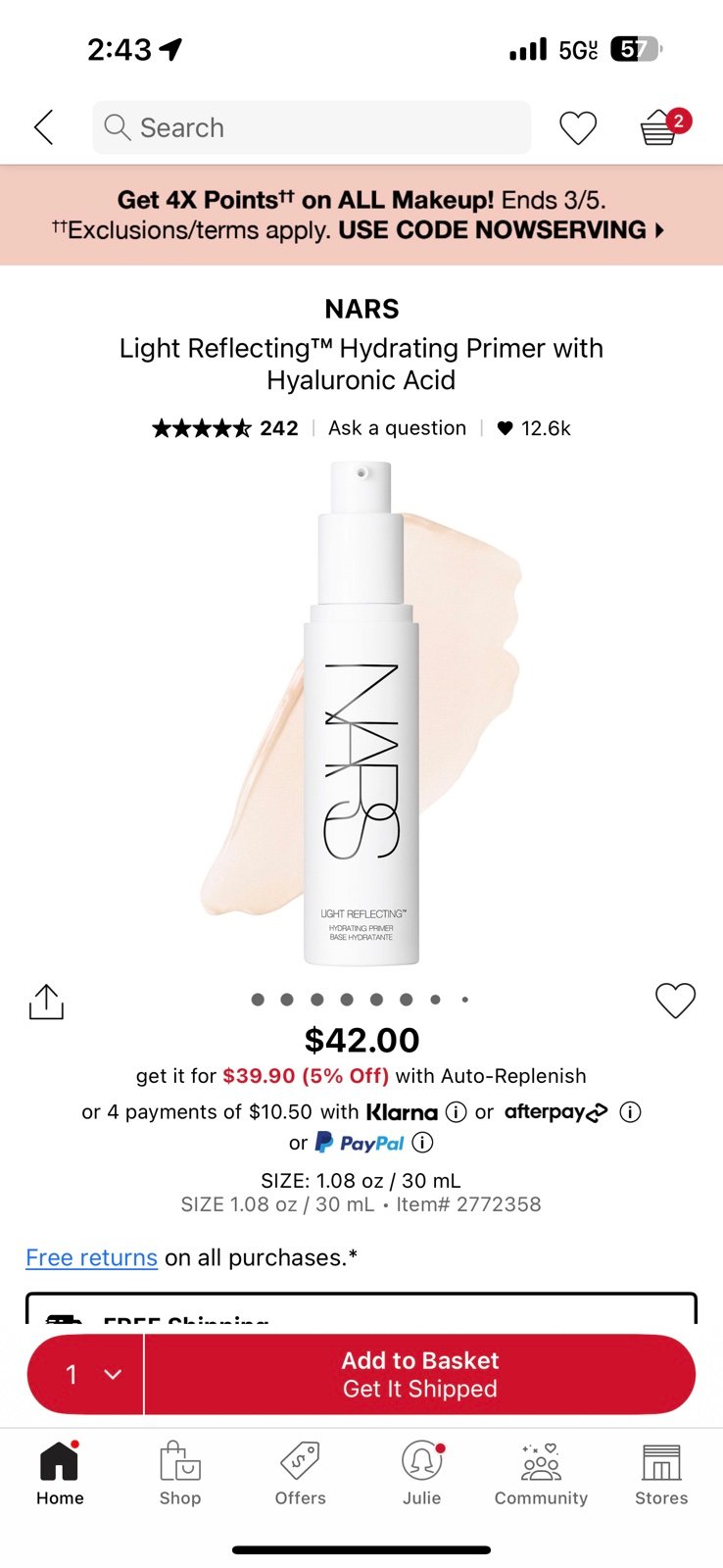Tap Add to Basket button
The width and height of the screenshot is (723, 1568).
420,1374
